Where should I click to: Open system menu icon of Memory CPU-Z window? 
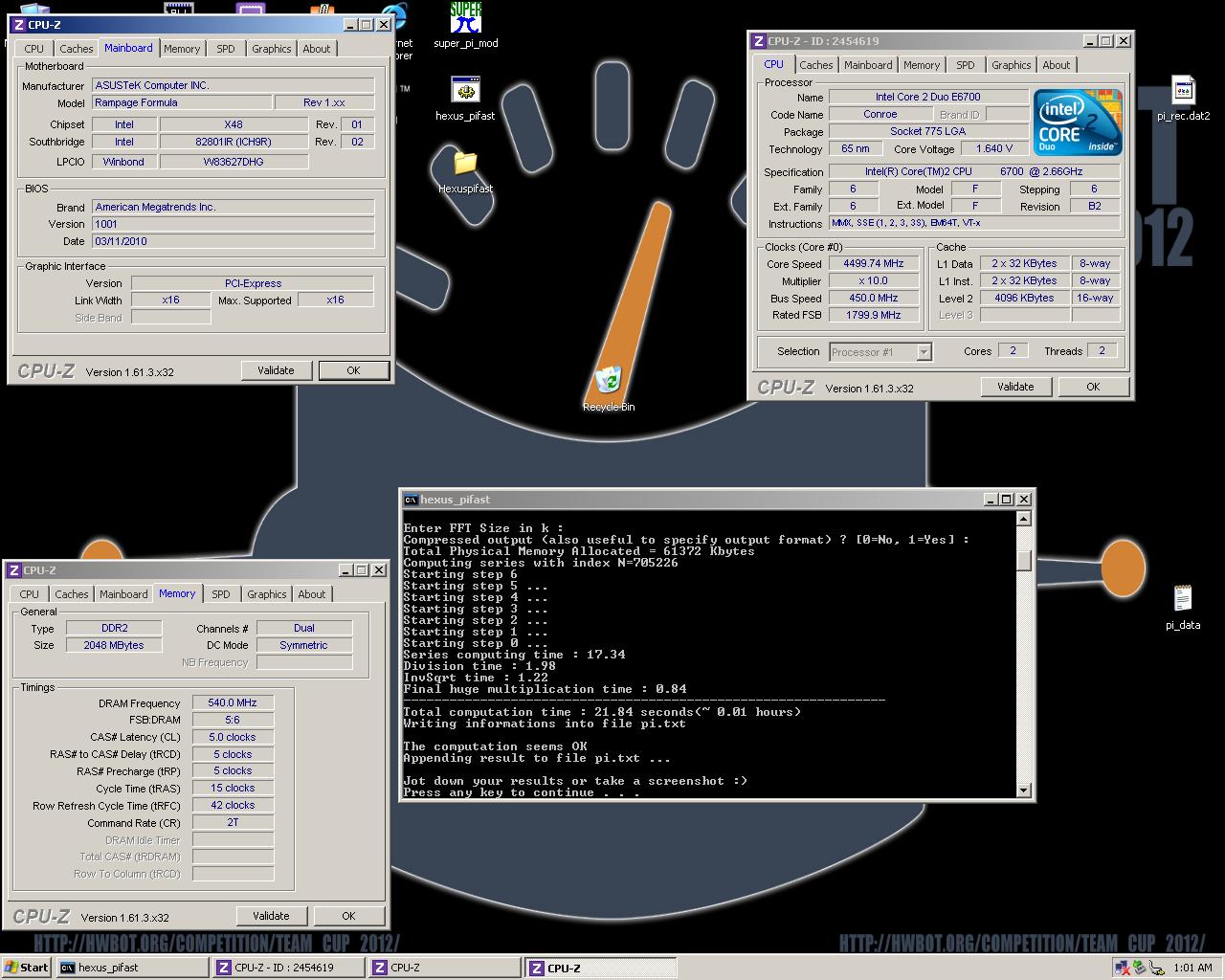coord(14,570)
